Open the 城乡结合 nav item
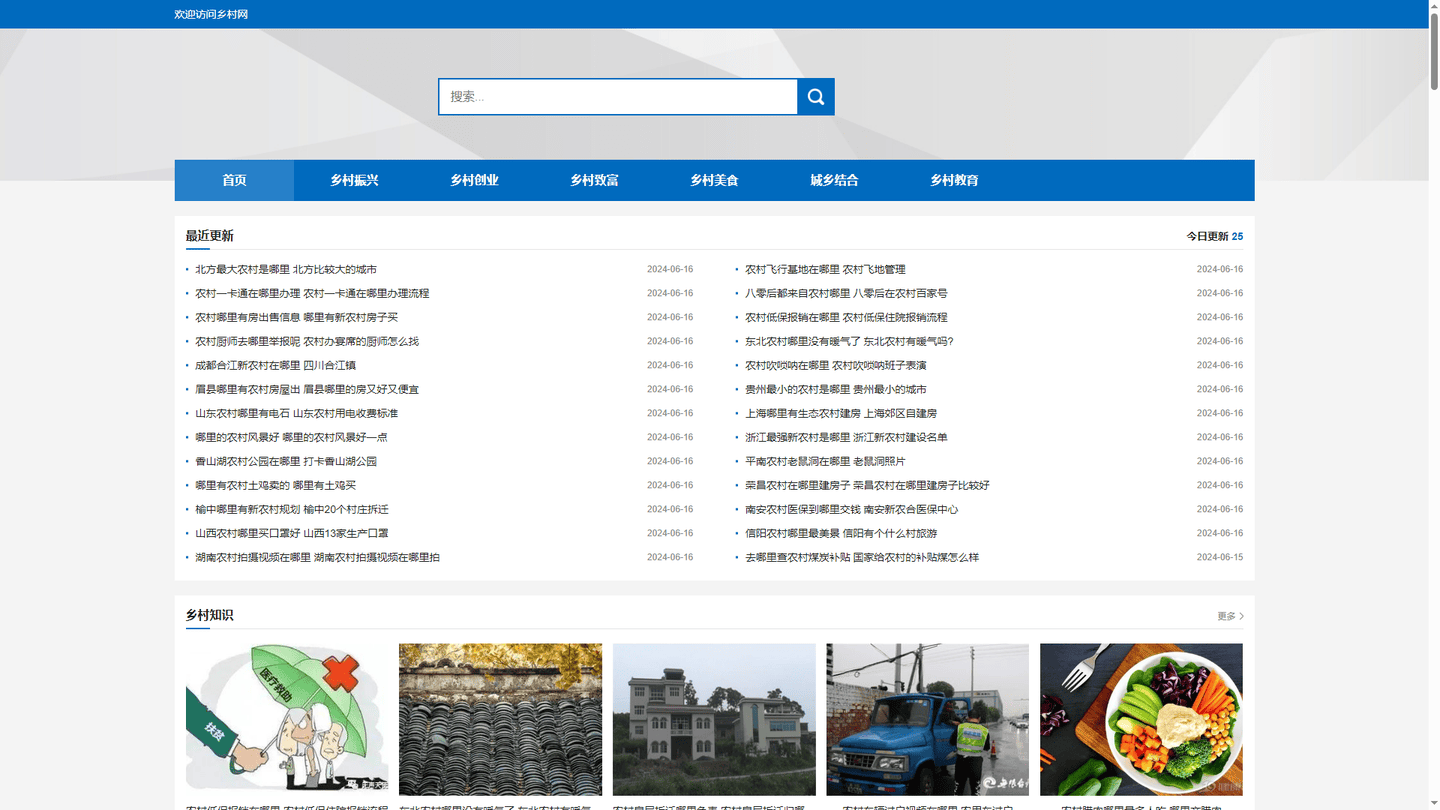This screenshot has width=1440, height=810. tap(834, 181)
